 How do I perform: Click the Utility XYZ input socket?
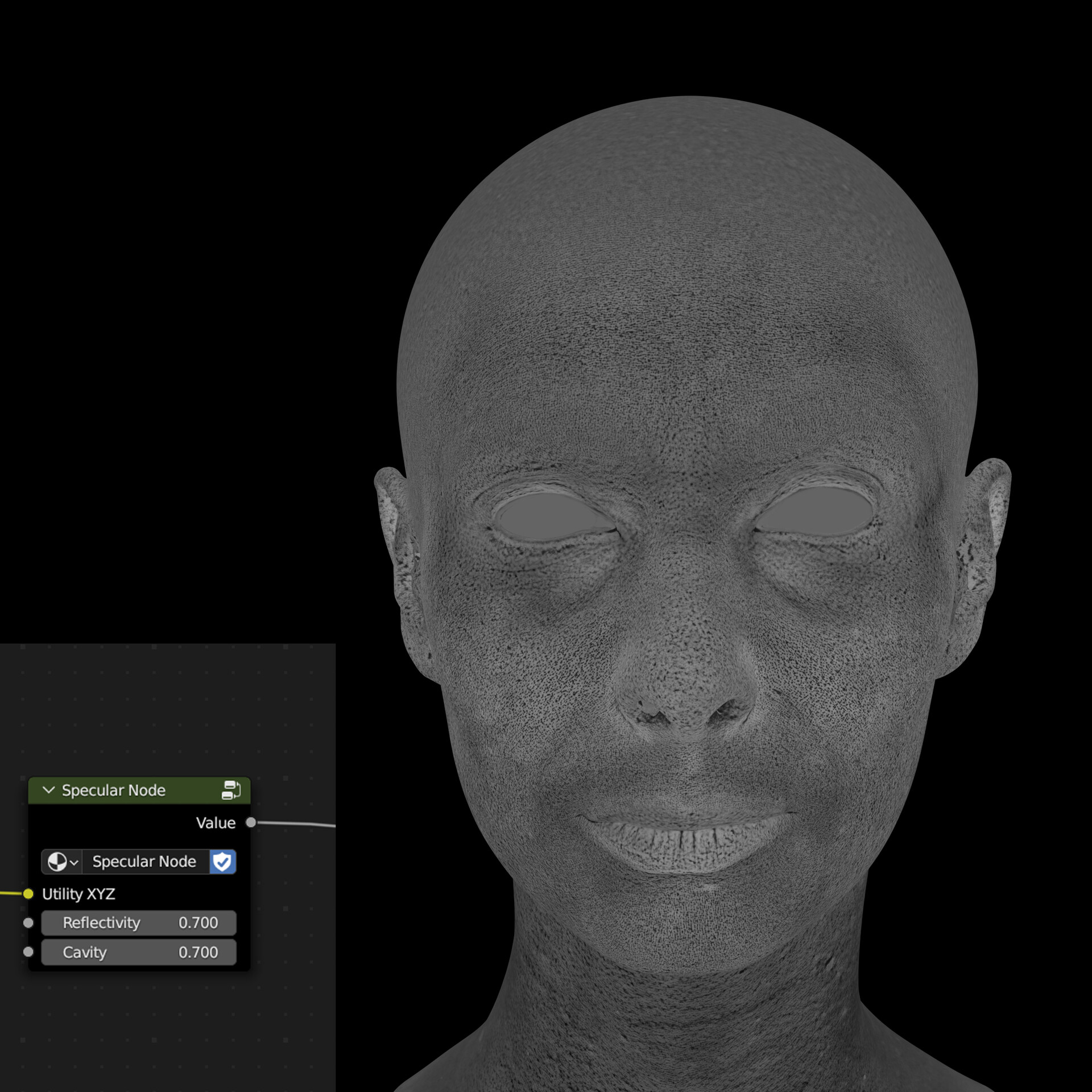click(28, 894)
